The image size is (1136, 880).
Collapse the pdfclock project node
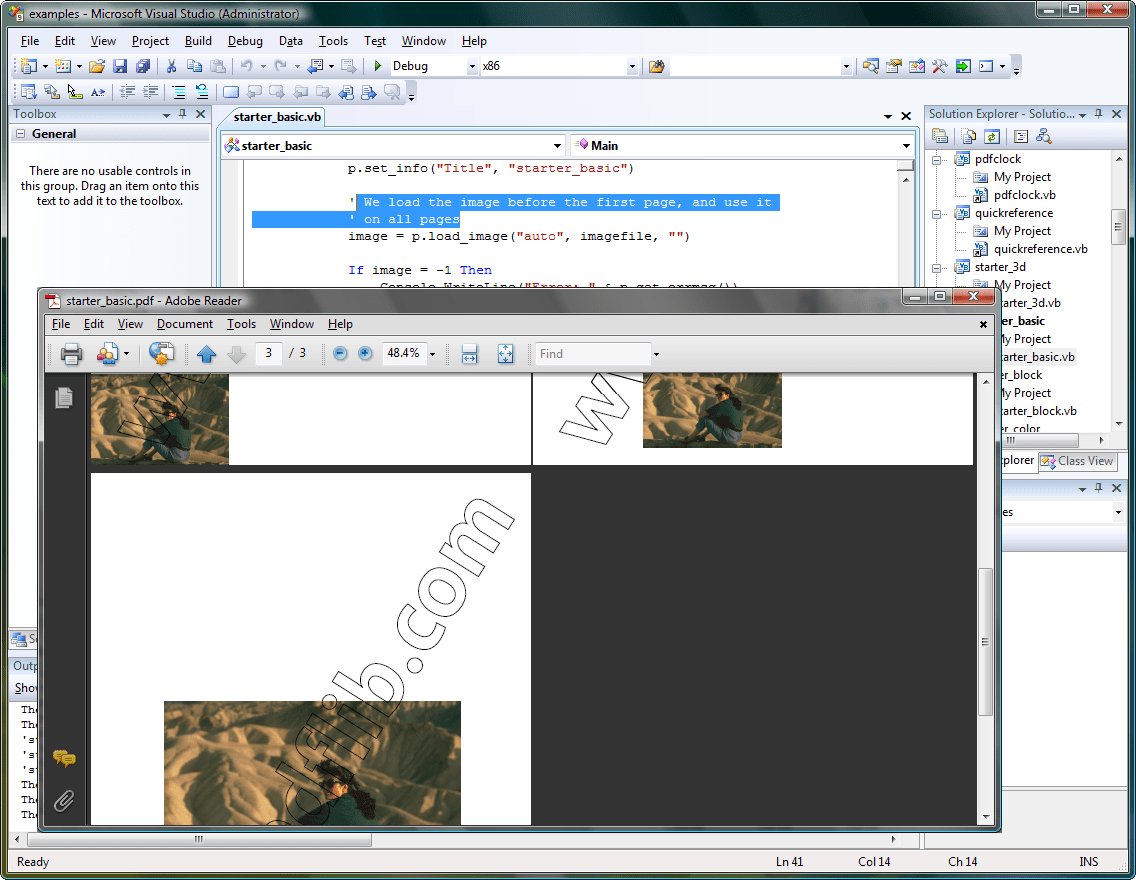click(x=938, y=159)
